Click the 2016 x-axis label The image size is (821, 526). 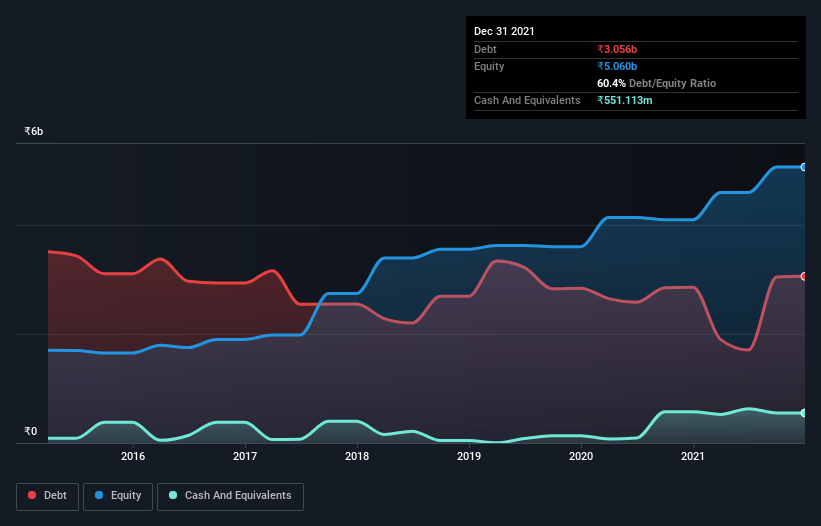click(x=133, y=456)
